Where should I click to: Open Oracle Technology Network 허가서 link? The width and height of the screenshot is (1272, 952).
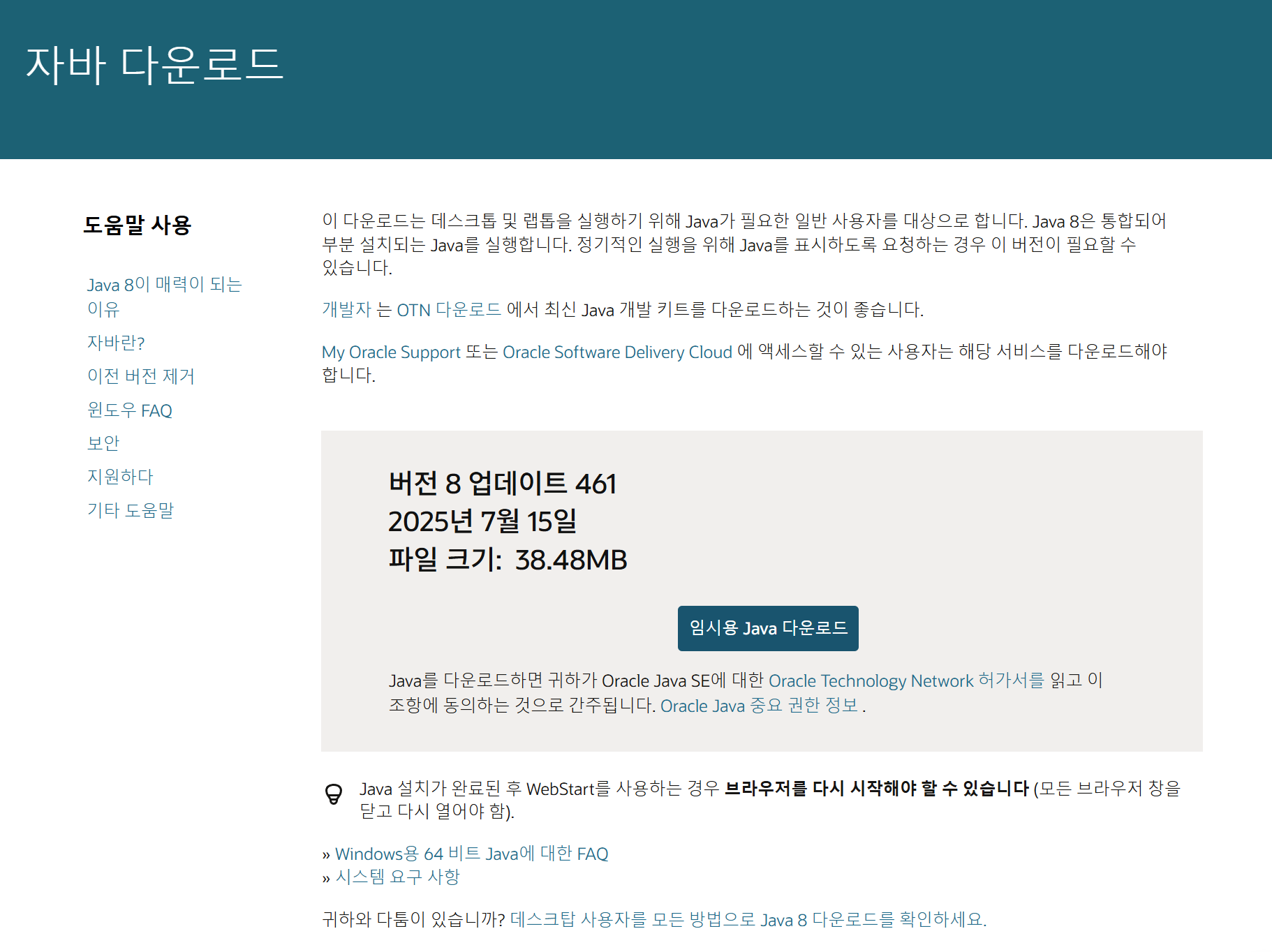click(x=906, y=680)
